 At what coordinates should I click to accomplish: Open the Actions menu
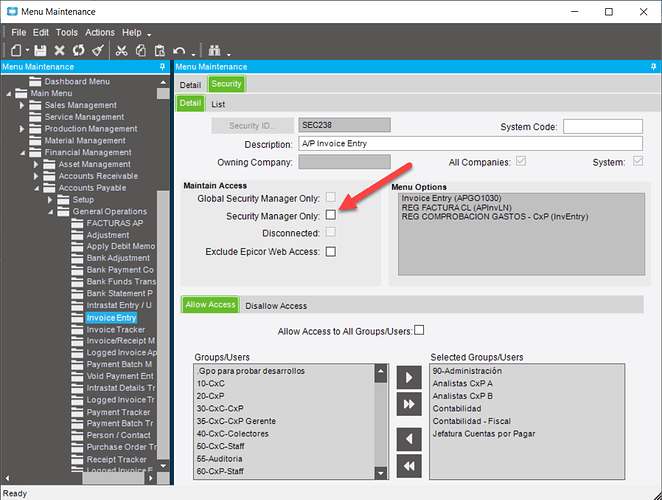[x=100, y=33]
